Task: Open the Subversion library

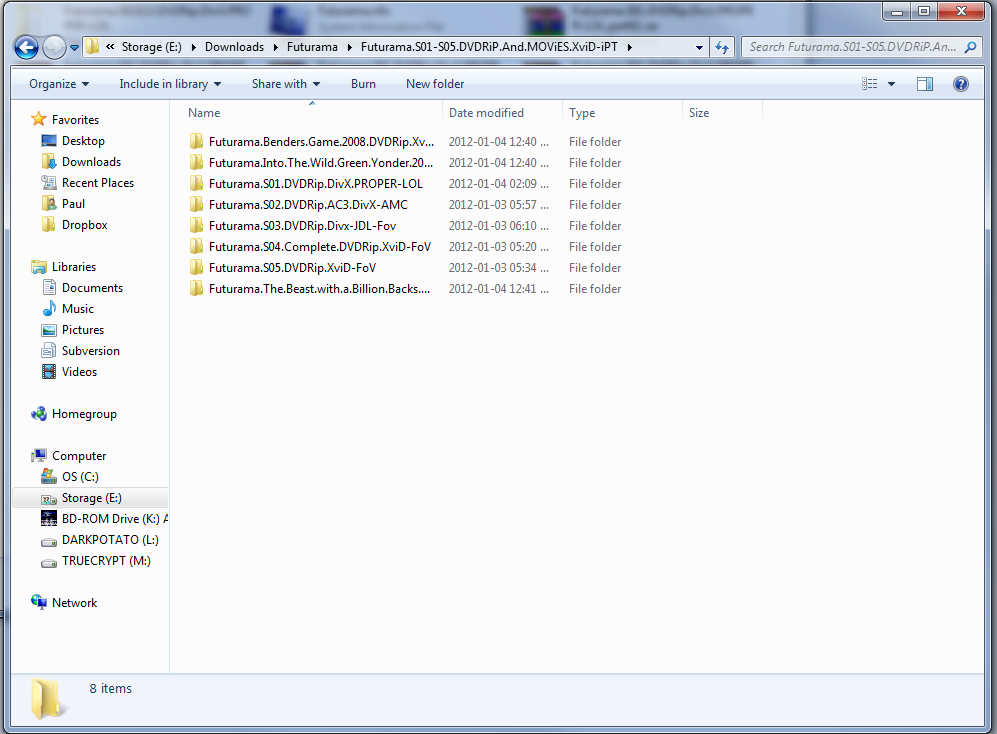Action: tap(90, 350)
